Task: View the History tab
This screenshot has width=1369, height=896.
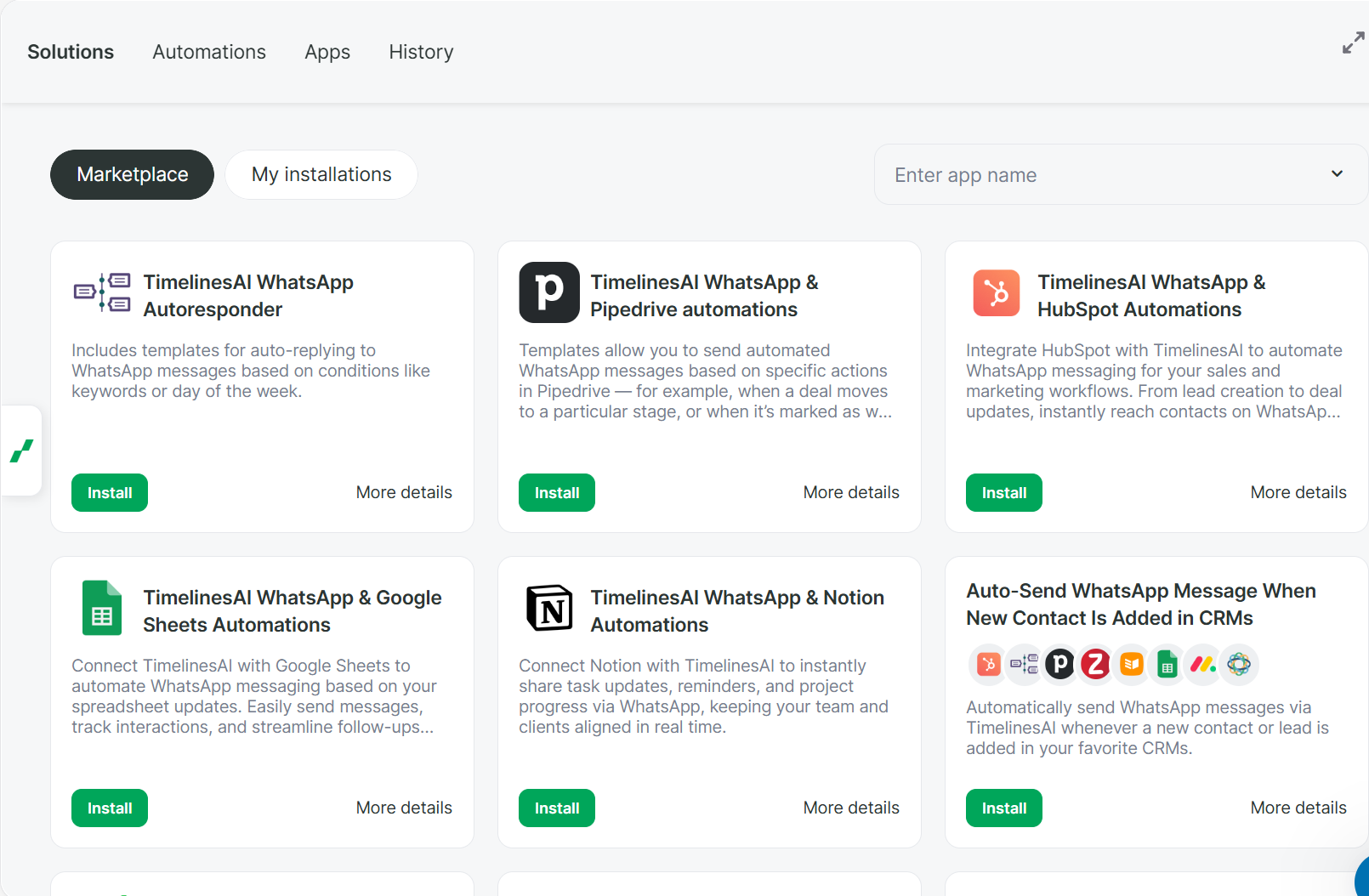Action: [421, 52]
